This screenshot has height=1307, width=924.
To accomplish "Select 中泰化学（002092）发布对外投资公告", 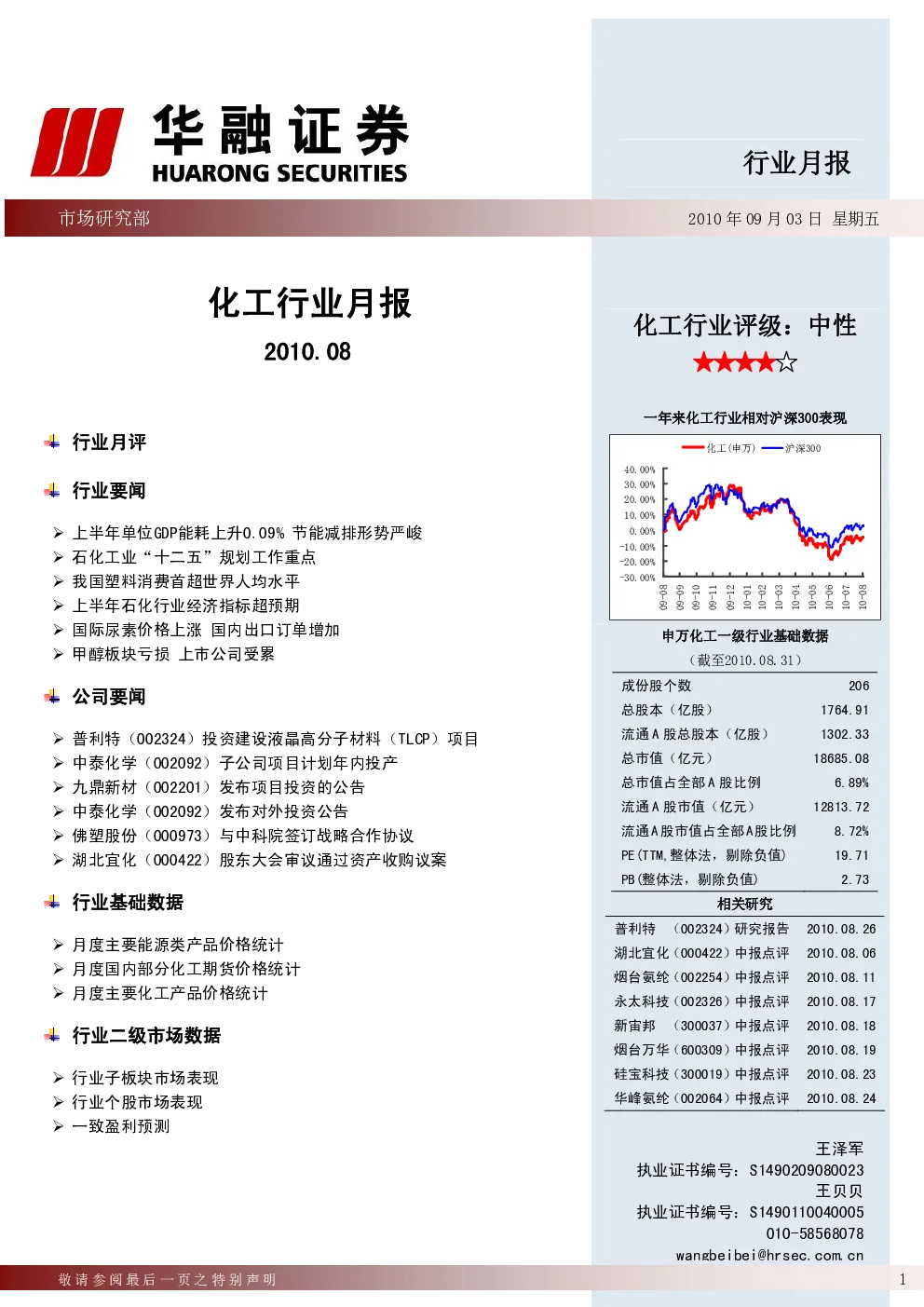I will click(x=211, y=811).
